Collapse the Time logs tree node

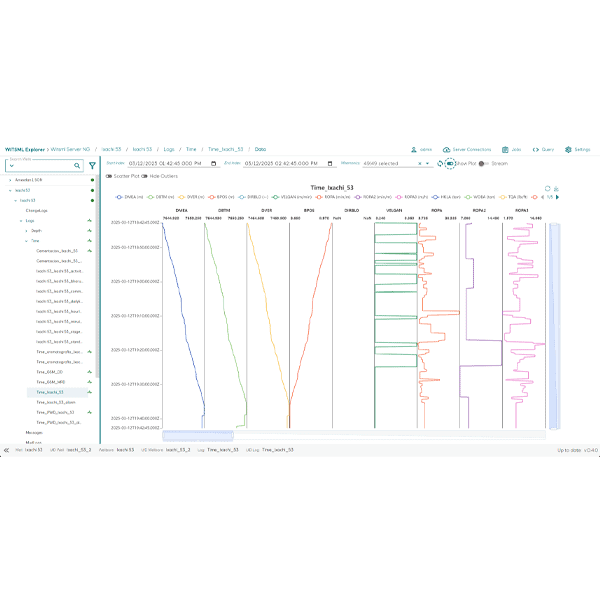point(27,241)
